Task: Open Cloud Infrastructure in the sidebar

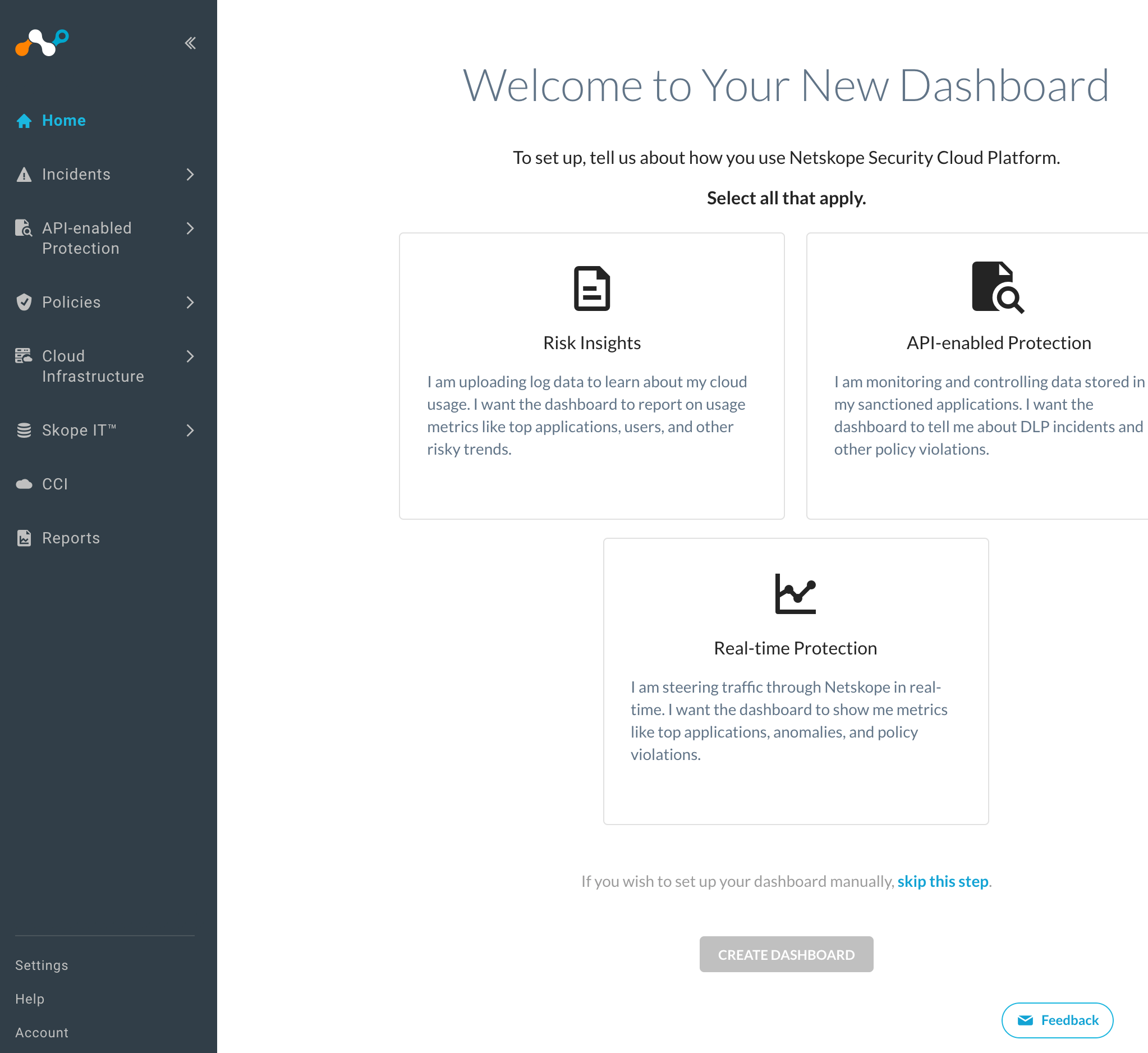Action: [x=93, y=366]
